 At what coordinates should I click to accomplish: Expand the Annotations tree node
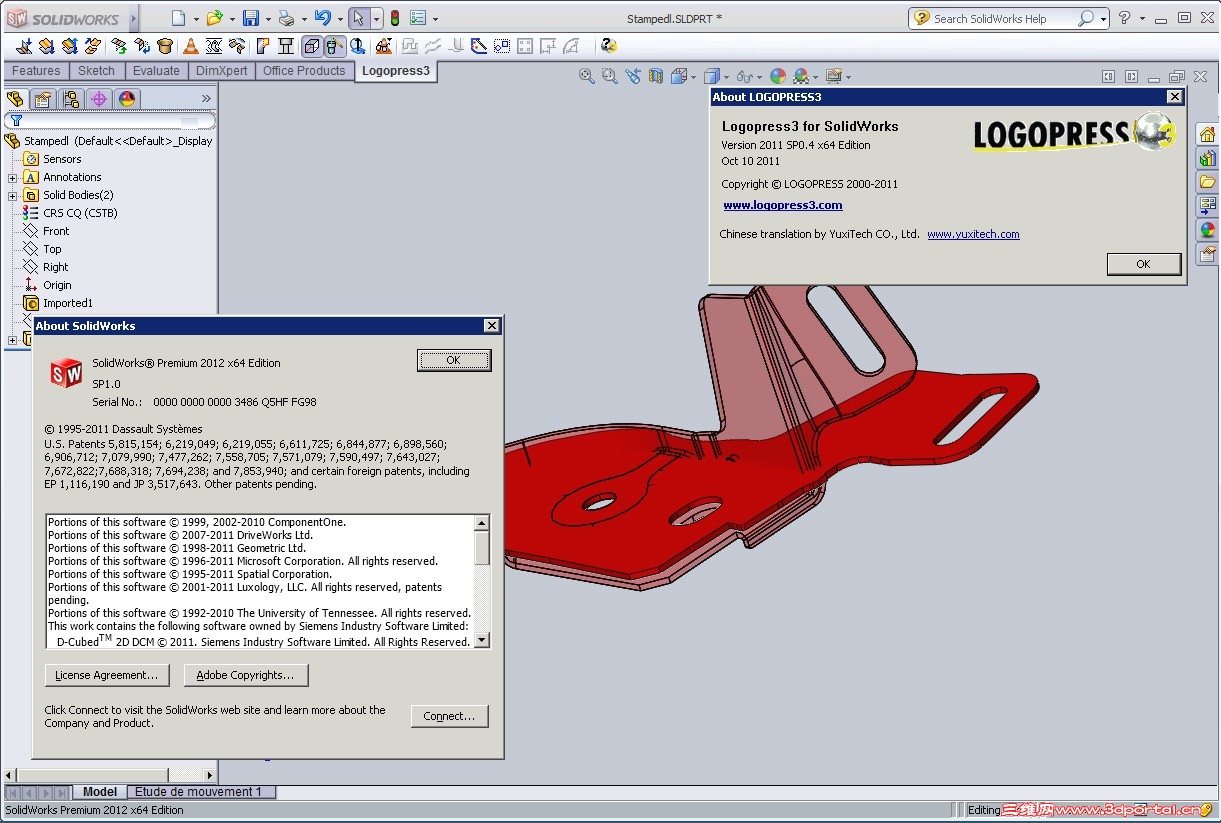click(x=12, y=177)
